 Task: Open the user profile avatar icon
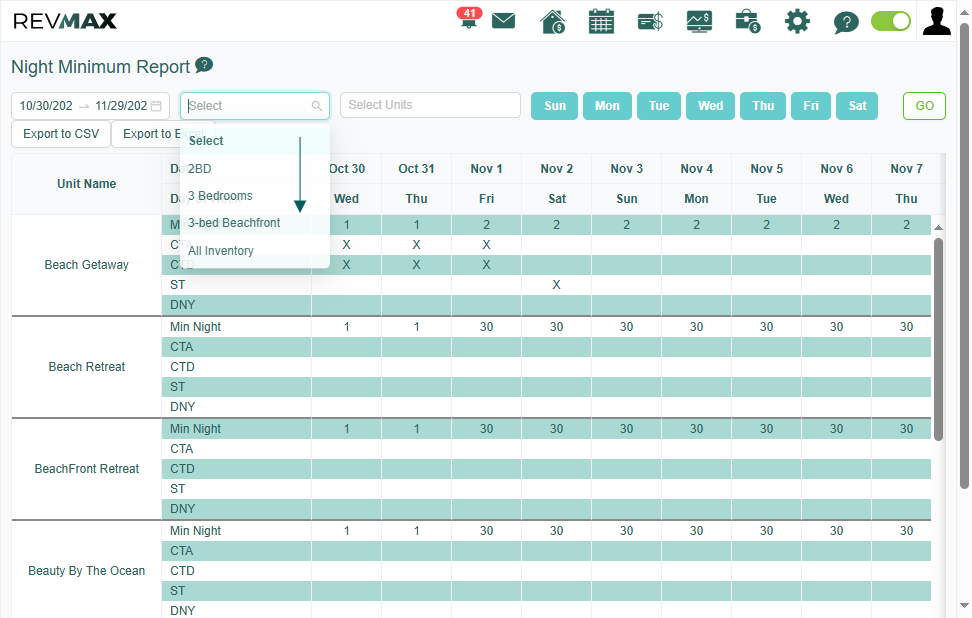coord(936,21)
